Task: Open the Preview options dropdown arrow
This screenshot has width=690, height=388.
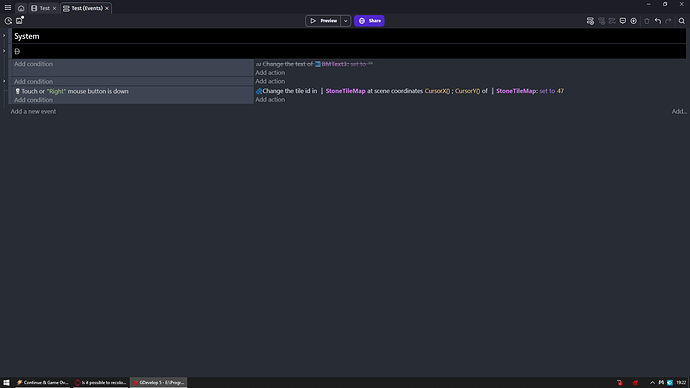Action: (345, 21)
